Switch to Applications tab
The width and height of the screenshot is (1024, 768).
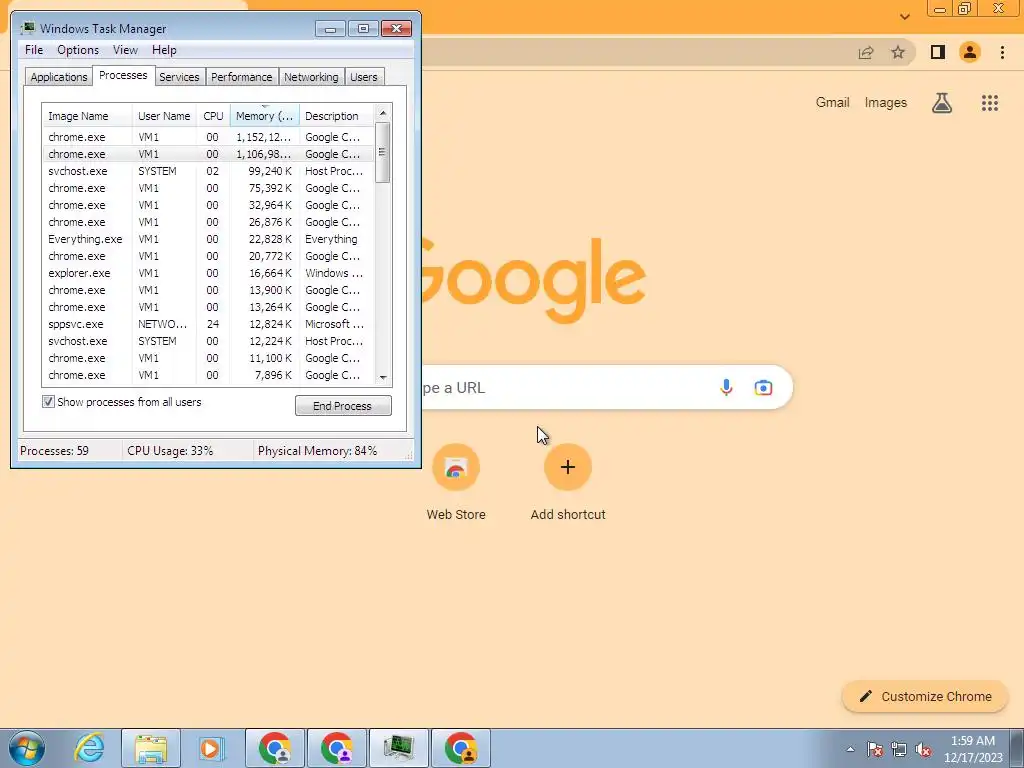click(59, 77)
